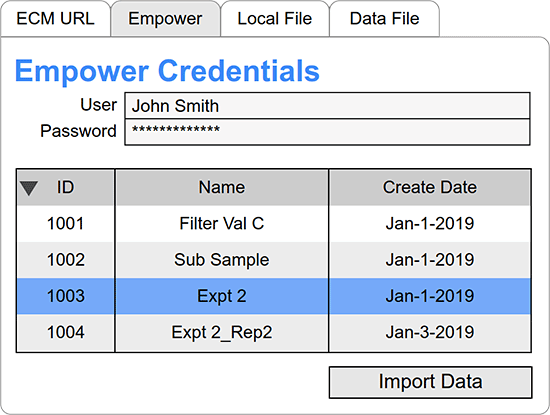550x415 pixels.
Task: Open the Local File tab
Action: tap(275, 19)
